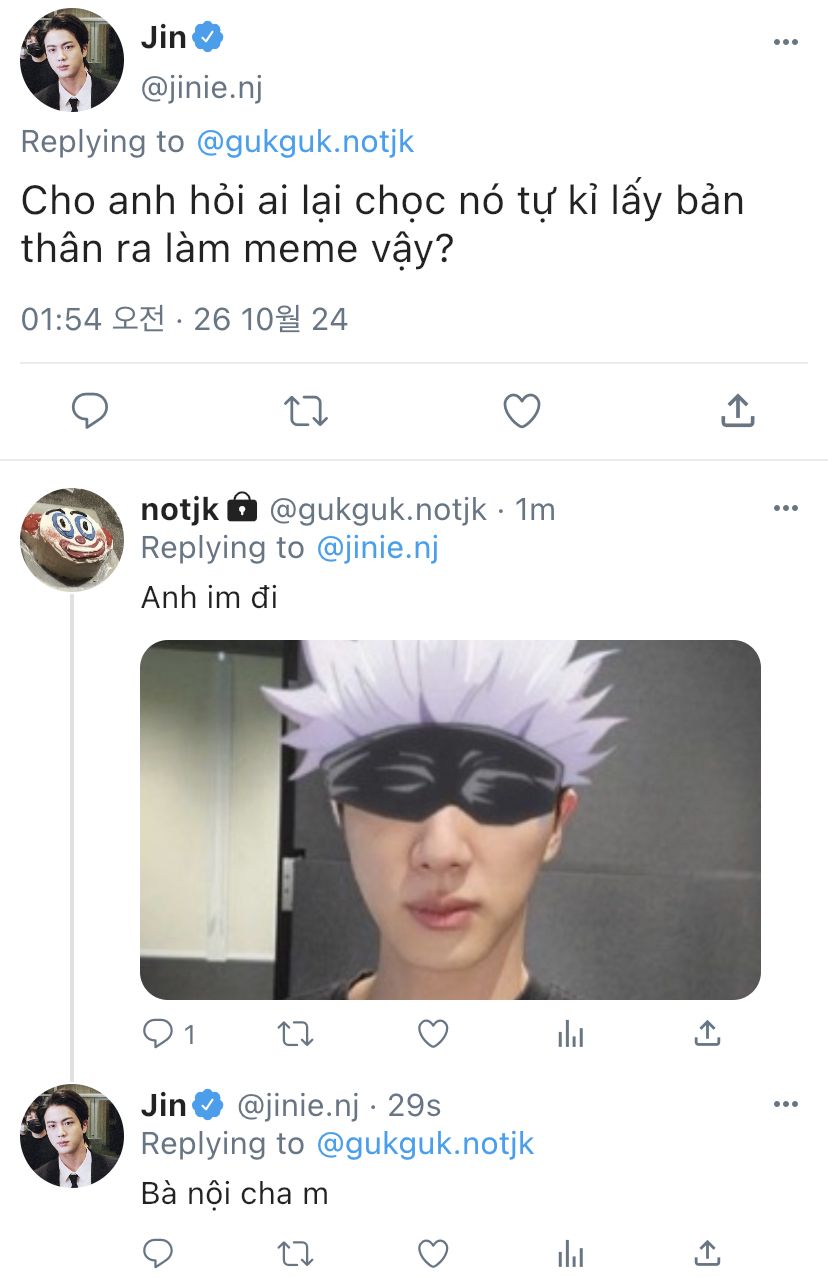The height and width of the screenshot is (1278, 828).
Task: Like Jin's main tweet
Action: tap(521, 411)
